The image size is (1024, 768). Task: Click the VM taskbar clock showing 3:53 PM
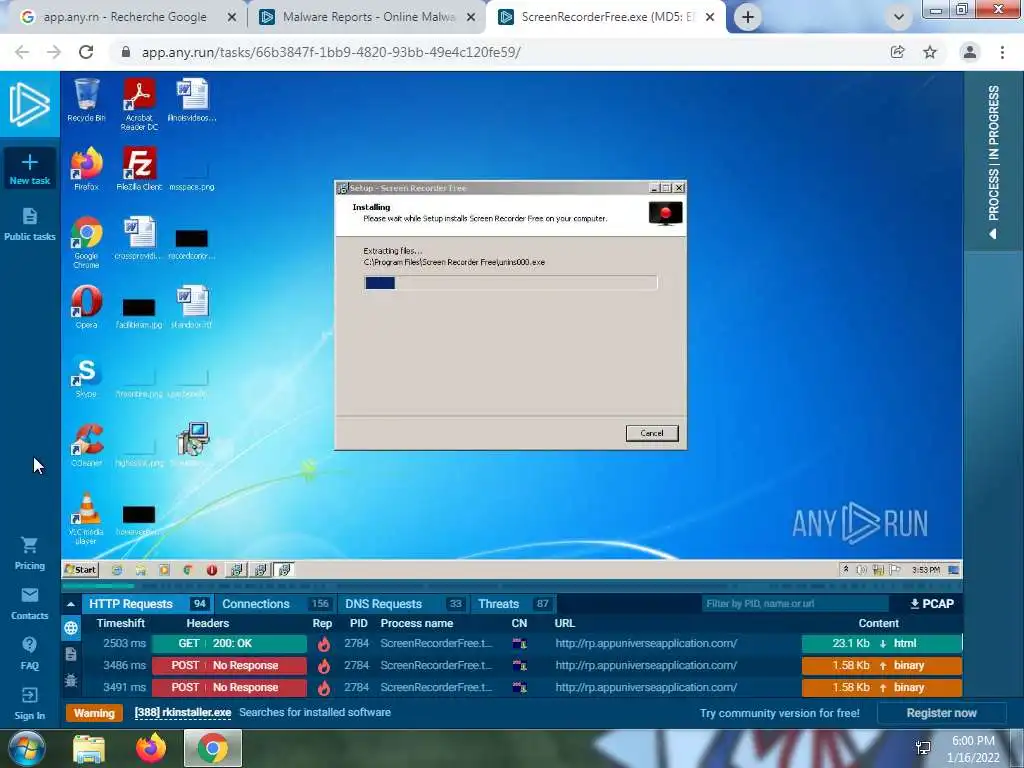tap(925, 569)
